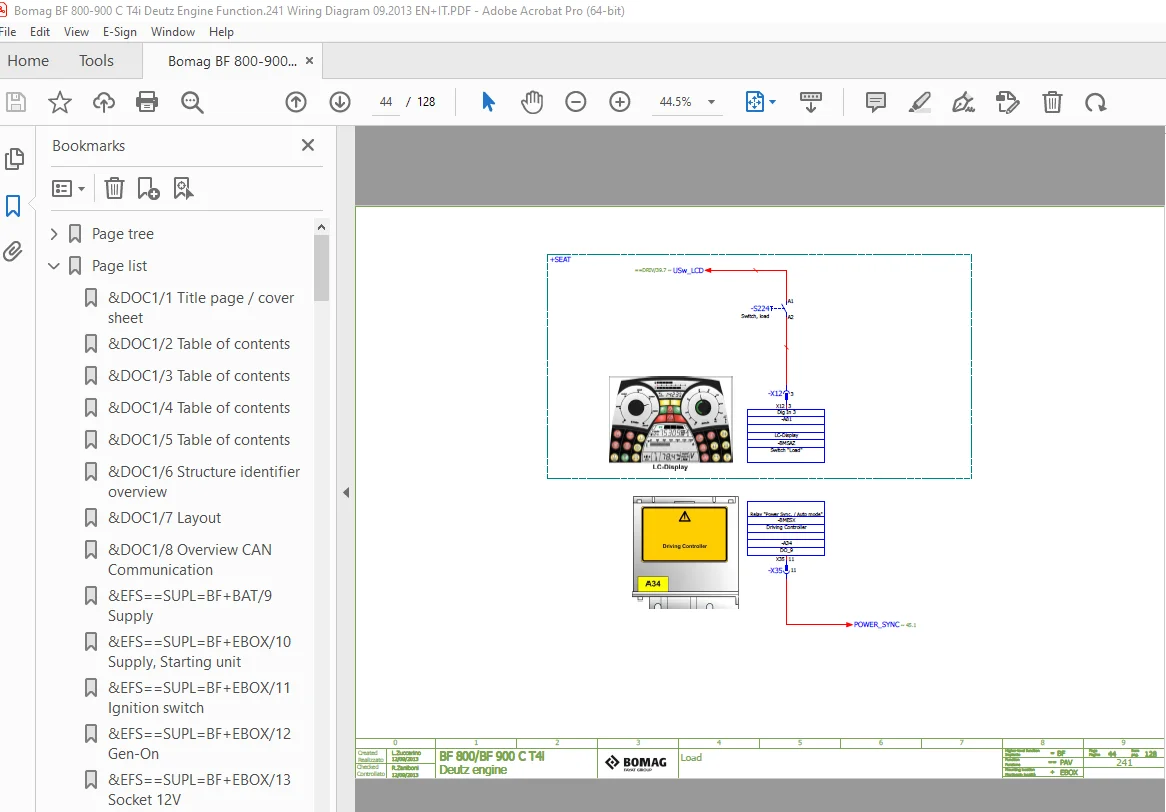Image resolution: width=1166 pixels, height=812 pixels.
Task: Click the scrolling mode keyboard-arrow icon
Action: click(x=811, y=102)
